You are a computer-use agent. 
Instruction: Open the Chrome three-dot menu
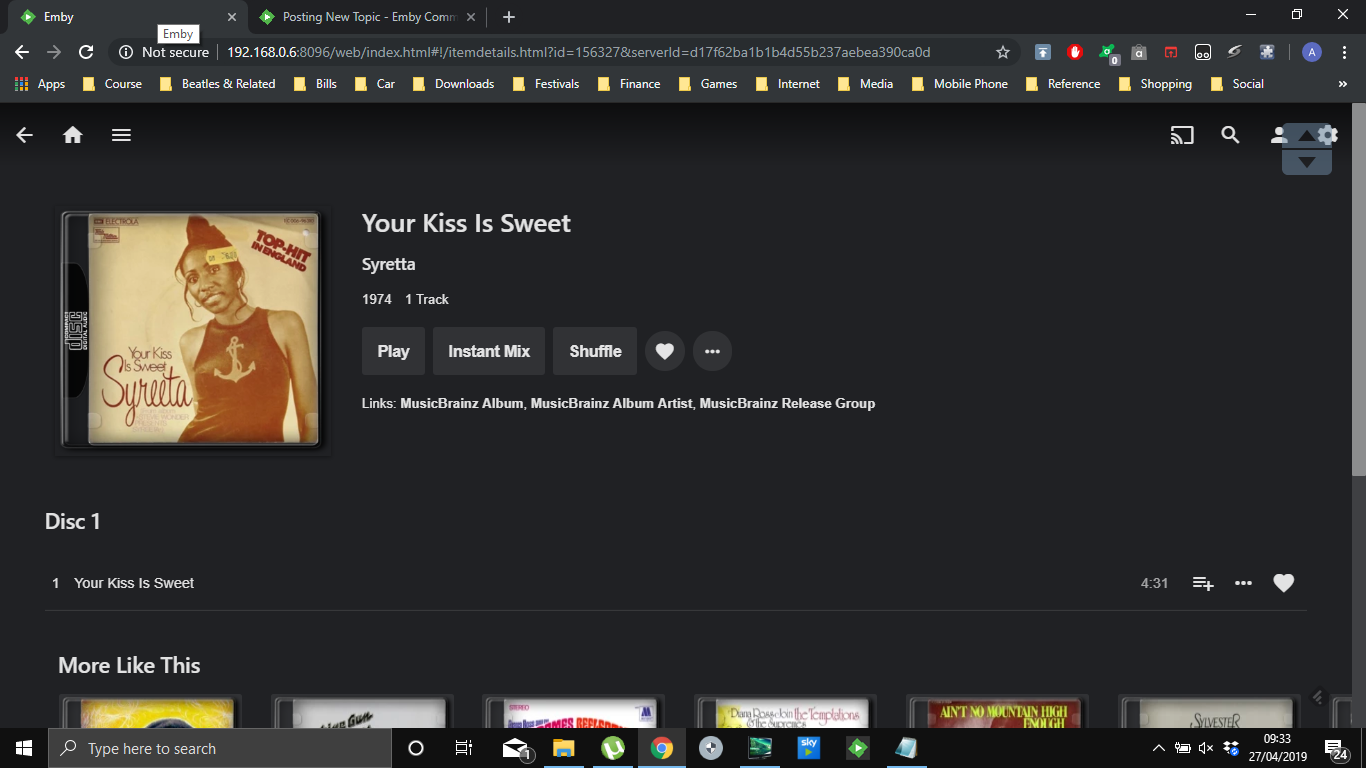(x=1343, y=52)
